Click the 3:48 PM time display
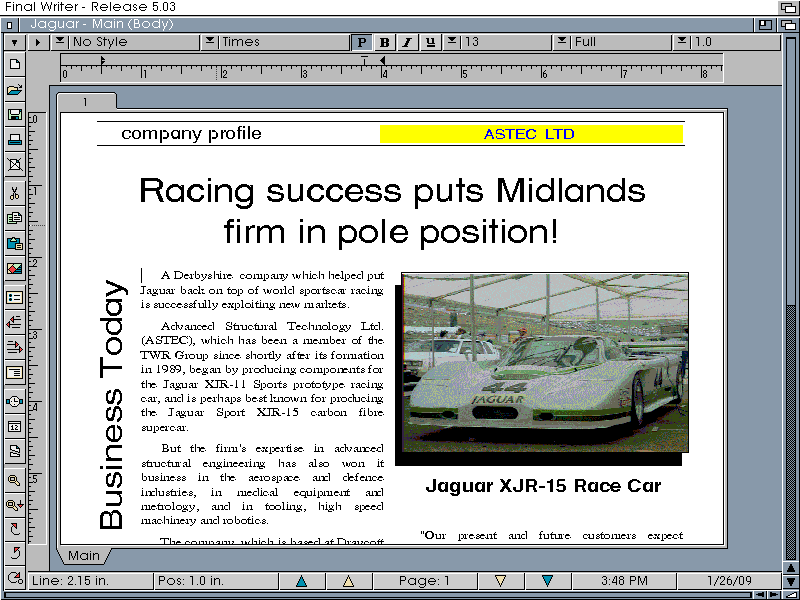800x600 pixels. click(624, 581)
